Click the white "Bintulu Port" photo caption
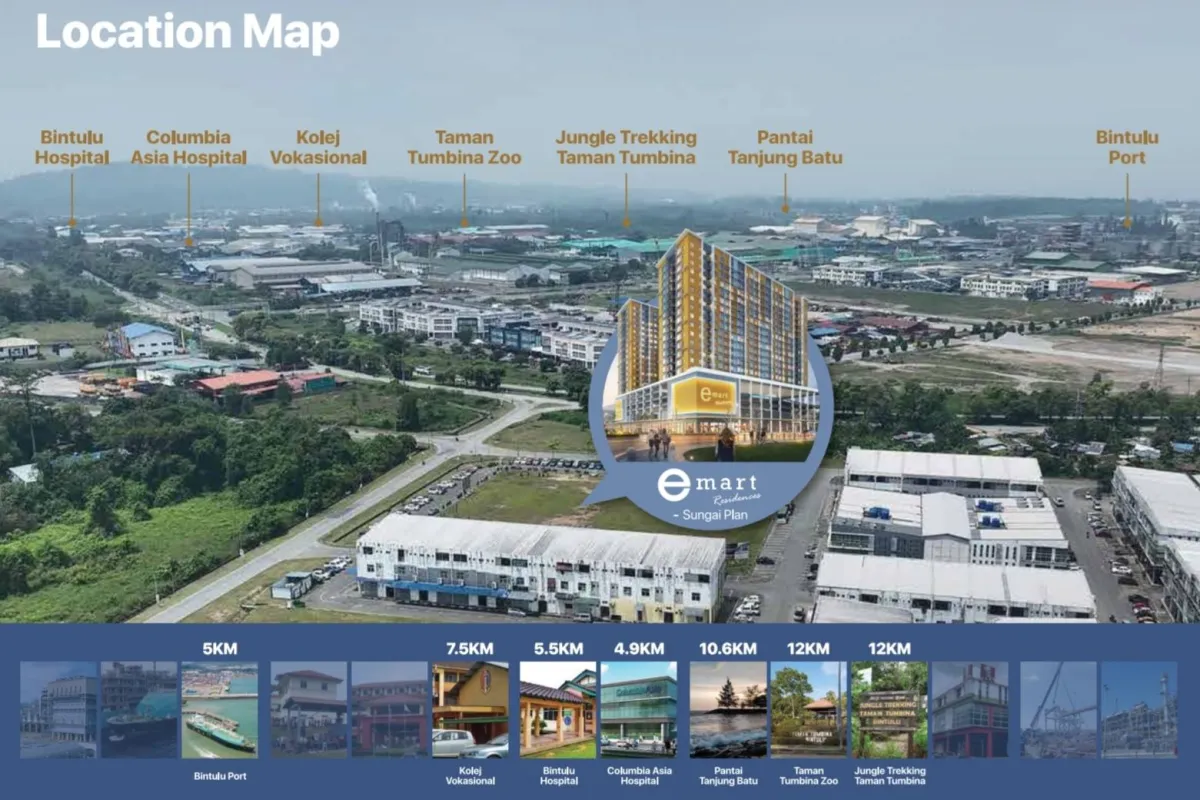Image resolution: width=1200 pixels, height=800 pixels. 219,775
